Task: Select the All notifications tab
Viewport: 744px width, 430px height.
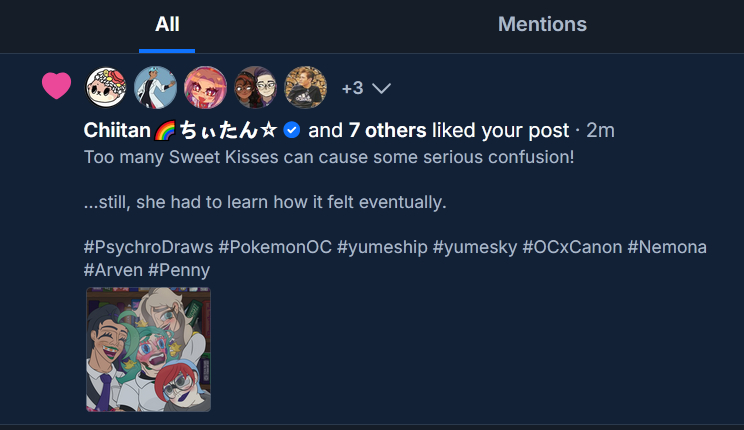Action: pos(167,24)
